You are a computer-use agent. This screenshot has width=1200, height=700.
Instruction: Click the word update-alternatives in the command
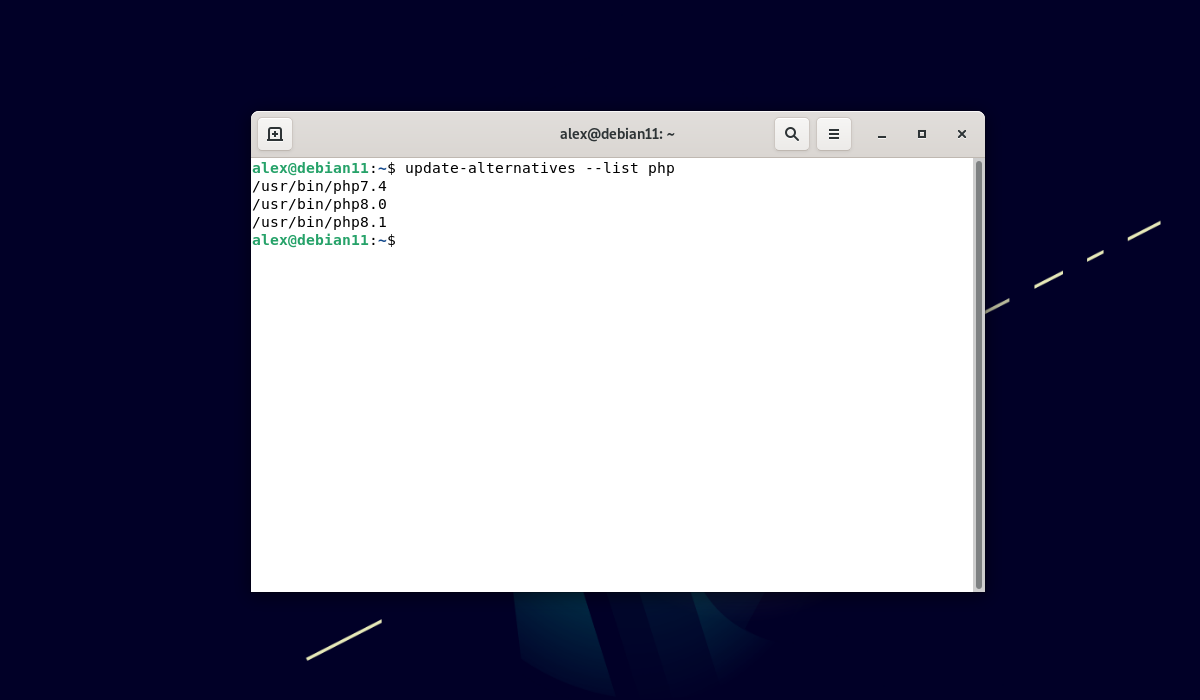click(490, 168)
